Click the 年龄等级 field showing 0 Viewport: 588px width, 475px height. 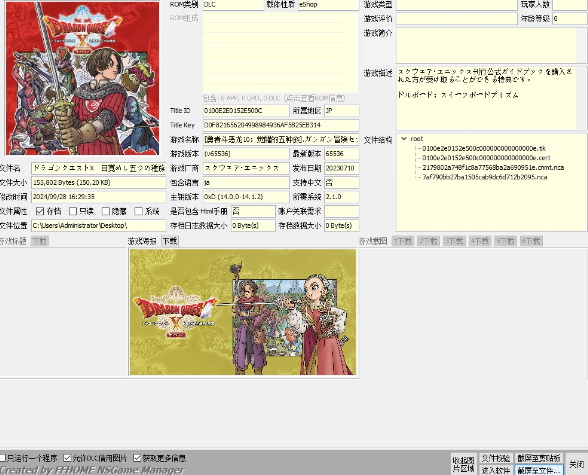570,18
